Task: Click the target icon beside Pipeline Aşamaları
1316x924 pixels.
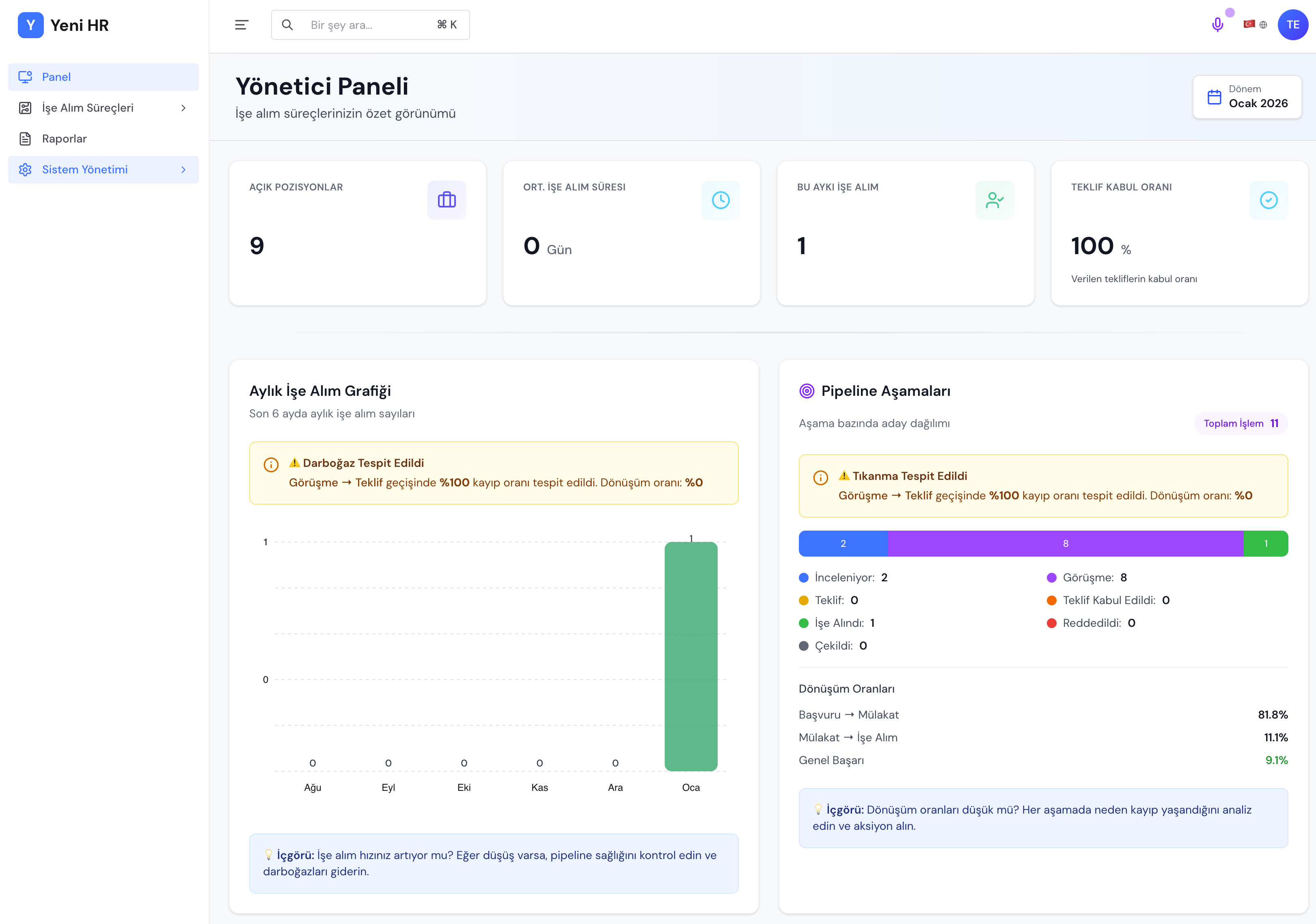Action: coord(807,391)
